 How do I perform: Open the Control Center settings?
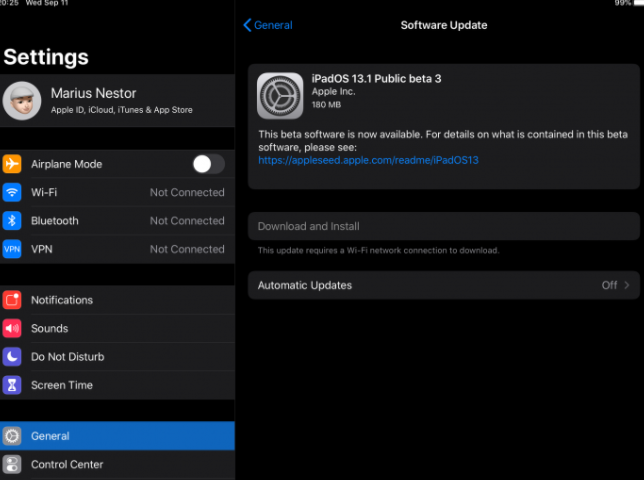(117, 464)
